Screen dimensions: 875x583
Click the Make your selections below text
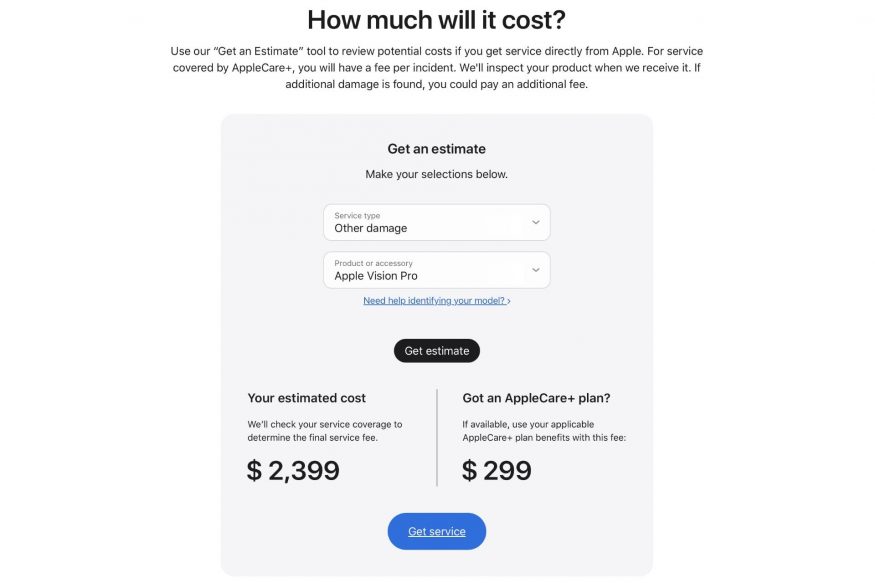point(436,174)
